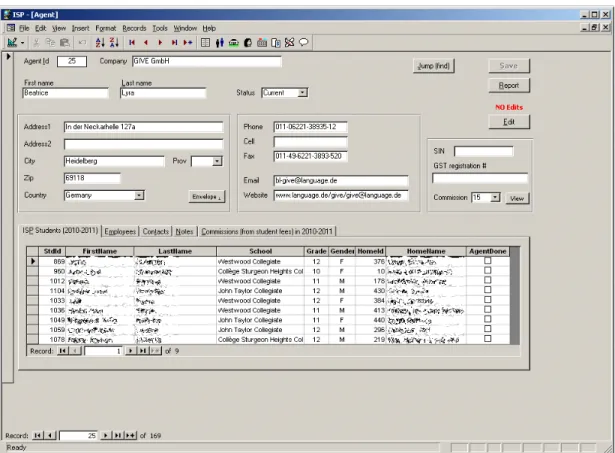This screenshot has height=453, width=615.
Task: Click the View button beside Commission
Action: pos(517,198)
